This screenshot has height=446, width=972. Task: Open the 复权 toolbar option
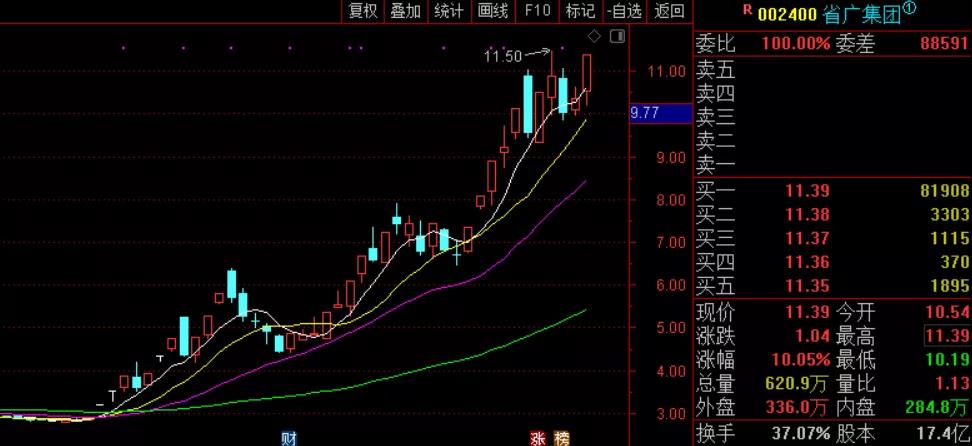[x=363, y=11]
